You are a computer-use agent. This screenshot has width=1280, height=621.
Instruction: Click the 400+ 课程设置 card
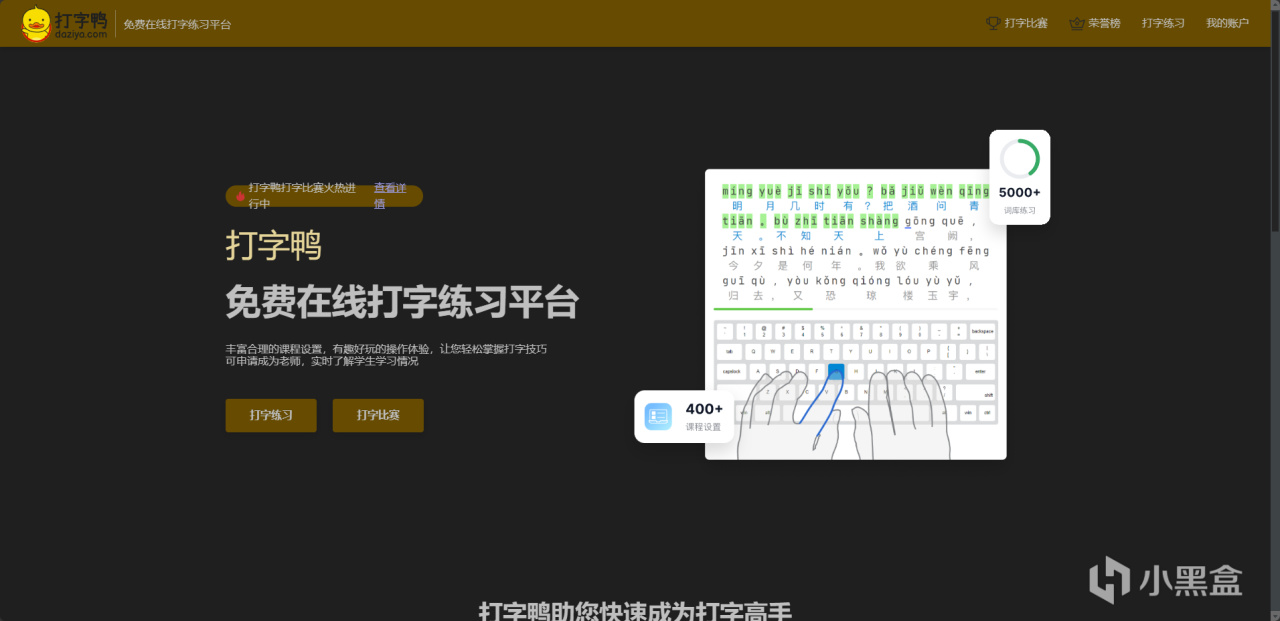(x=685, y=416)
